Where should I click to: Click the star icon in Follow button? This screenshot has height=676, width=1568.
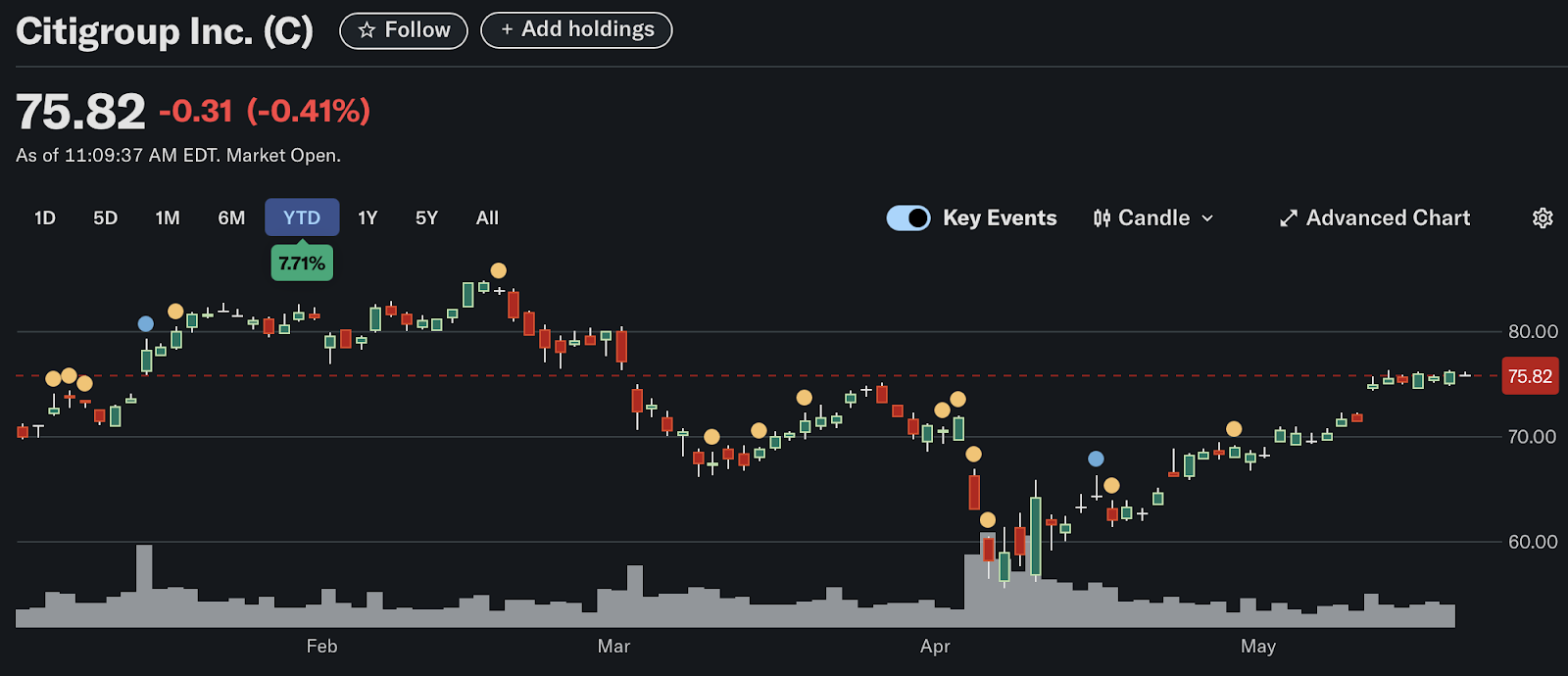pyautogui.click(x=367, y=30)
